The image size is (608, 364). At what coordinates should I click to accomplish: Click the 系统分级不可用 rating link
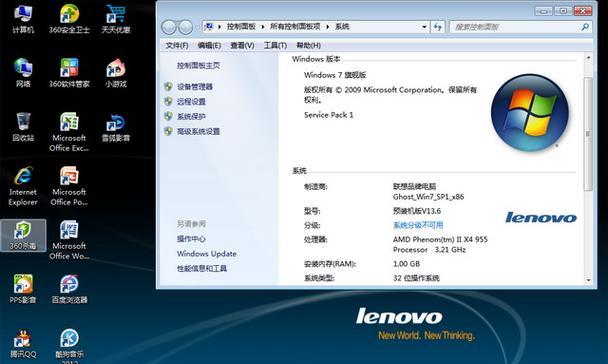(418, 225)
